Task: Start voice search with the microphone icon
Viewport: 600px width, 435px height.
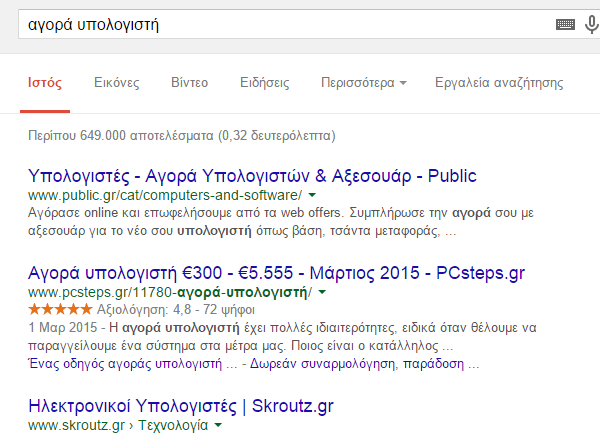Action: (592, 24)
